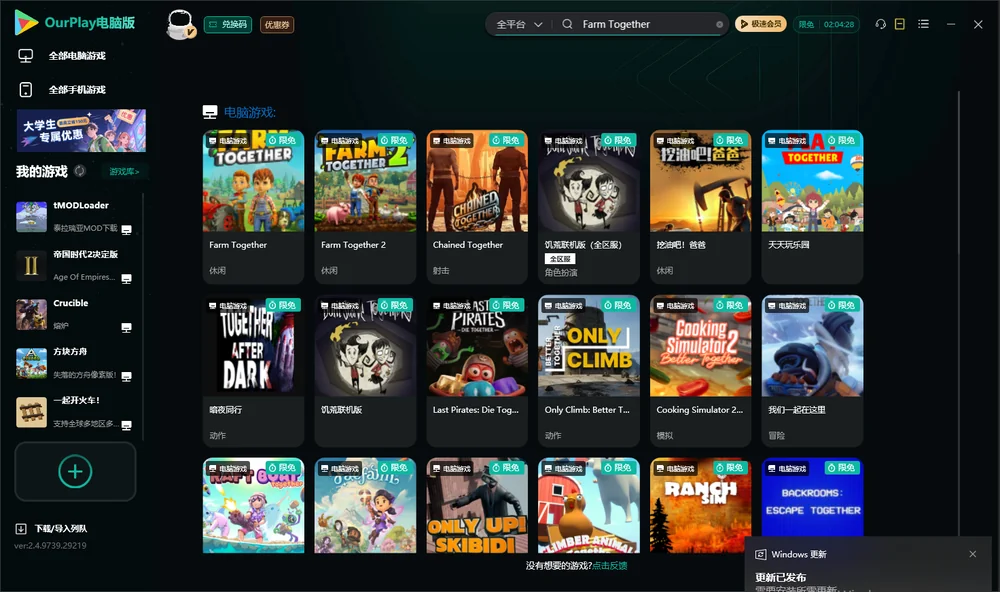
Task: Clear the Farm Together search text
Action: coord(719,25)
